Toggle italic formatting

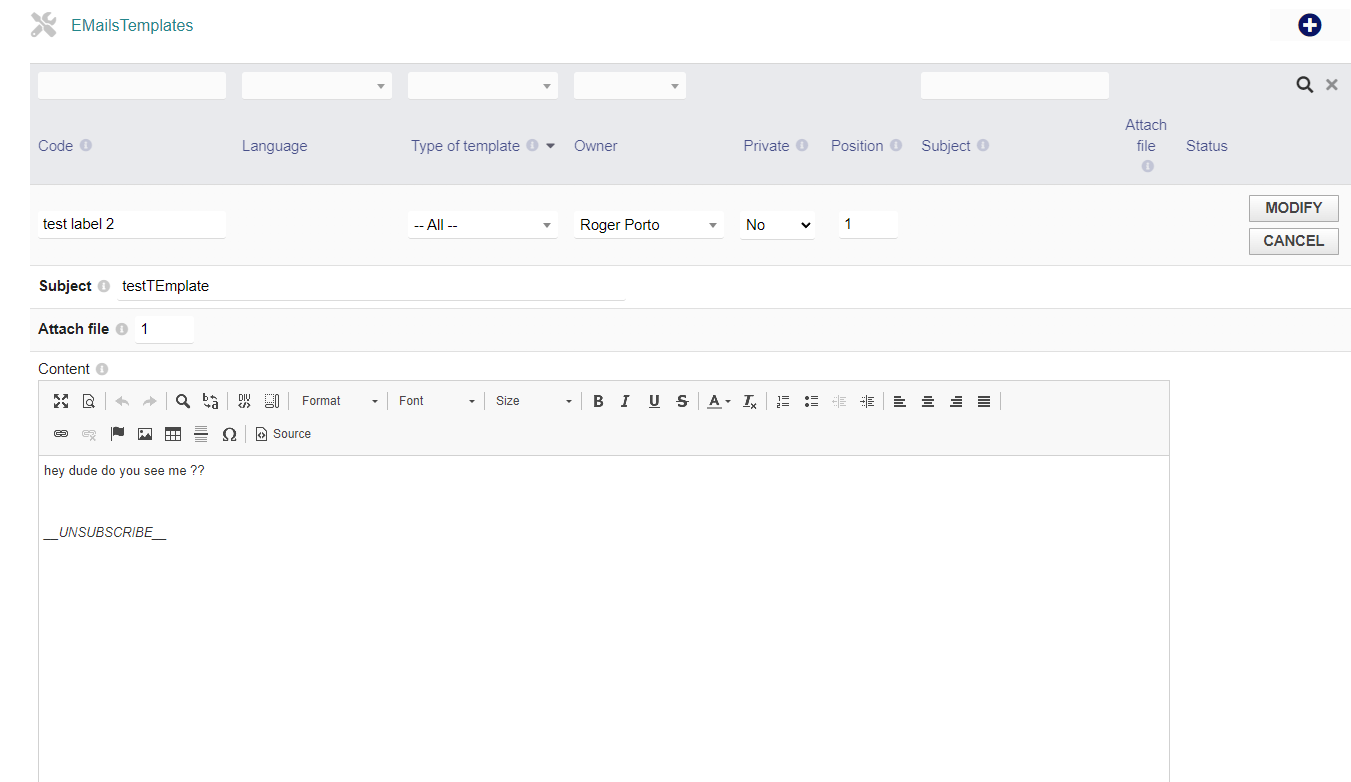click(x=625, y=401)
